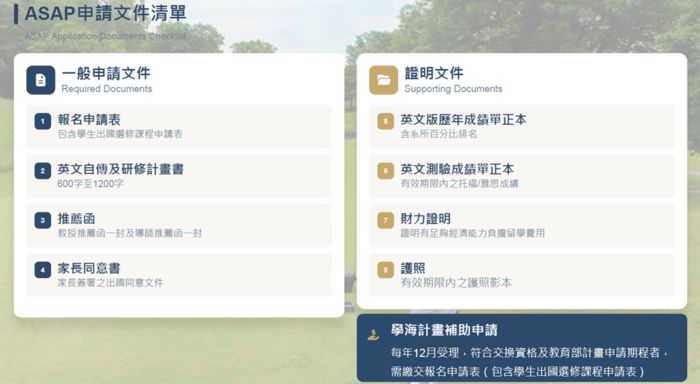
Task: Select the 護照 item title
Action: coord(413,268)
